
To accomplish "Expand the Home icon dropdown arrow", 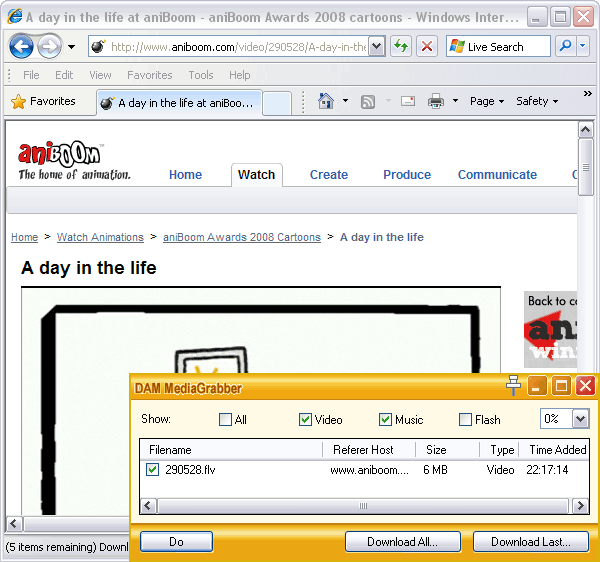I will 345,101.
